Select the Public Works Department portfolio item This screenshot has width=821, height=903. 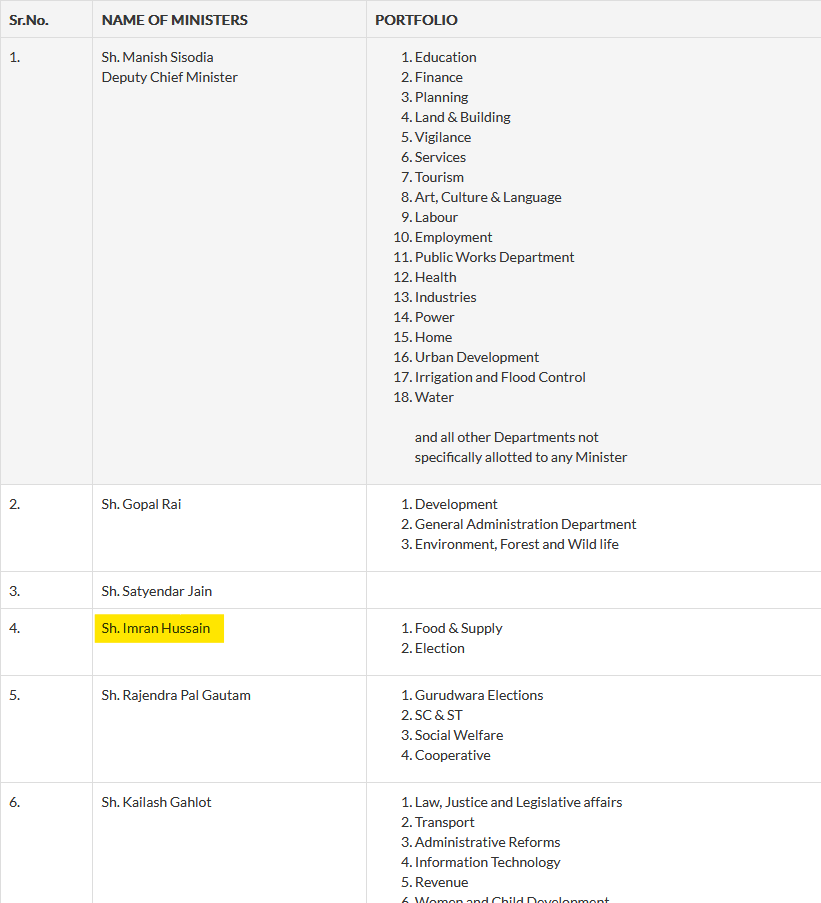pyautogui.click(x=494, y=257)
